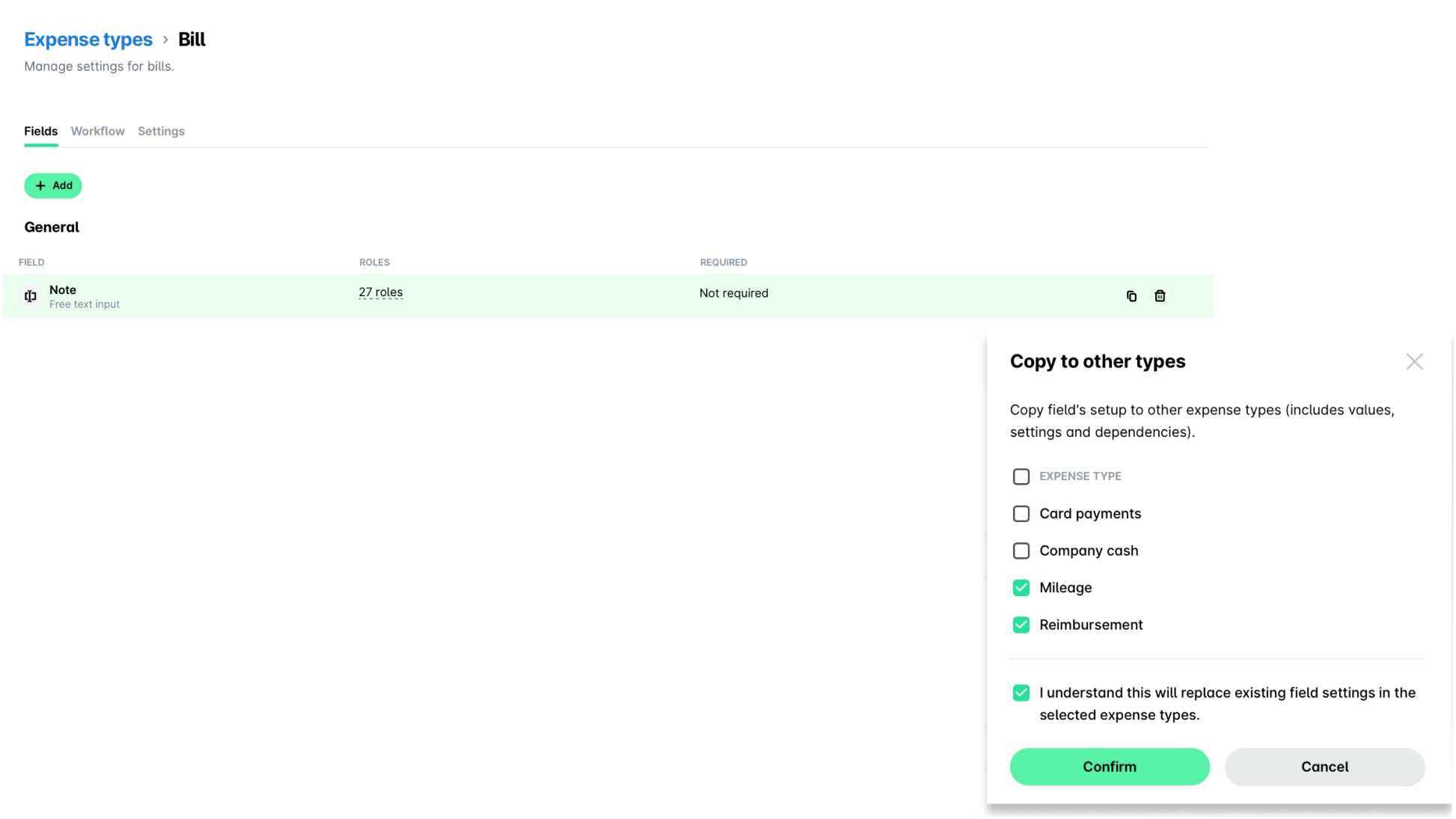Image resolution: width=1456 pixels, height=819 pixels.
Task: Click the REQUIRED column header
Action: click(723, 263)
